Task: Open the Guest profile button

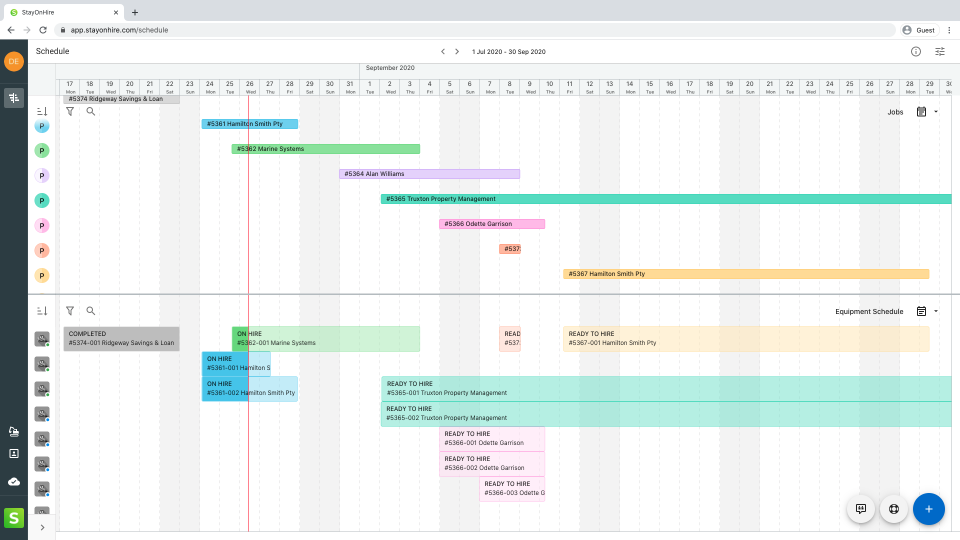Action: tap(918, 30)
